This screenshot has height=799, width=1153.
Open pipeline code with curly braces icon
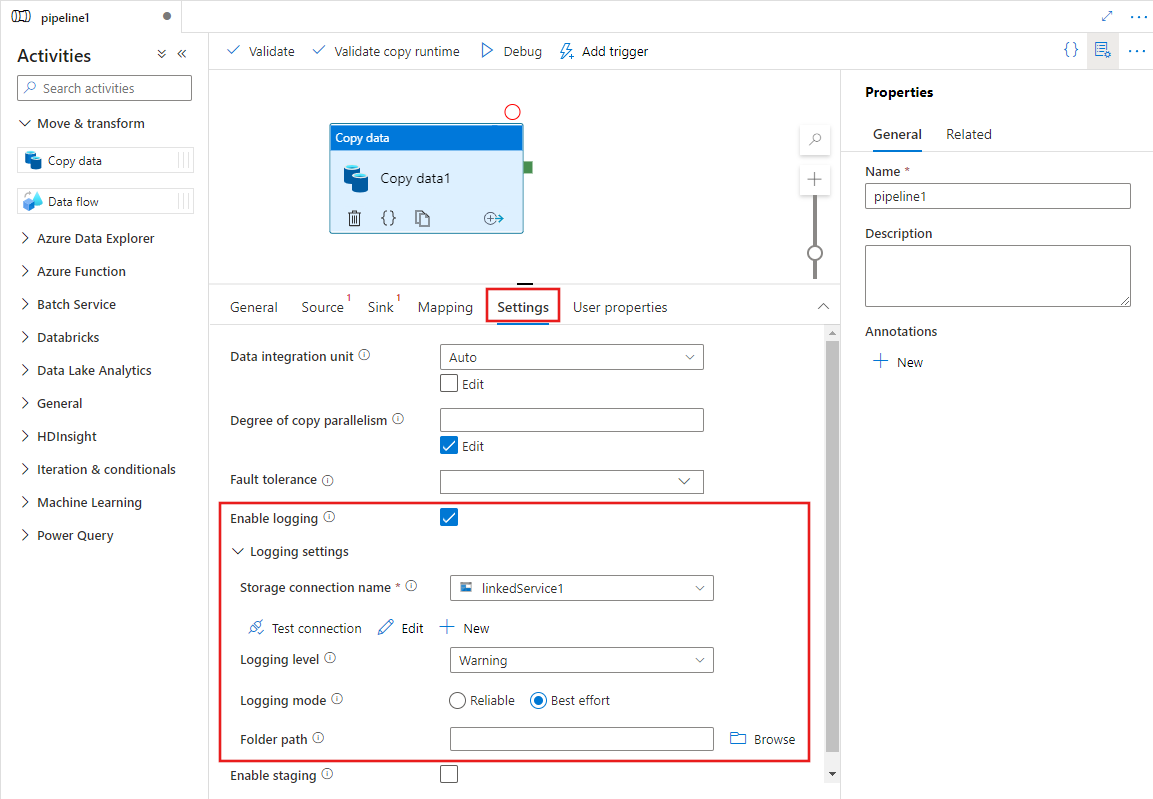(x=1070, y=49)
